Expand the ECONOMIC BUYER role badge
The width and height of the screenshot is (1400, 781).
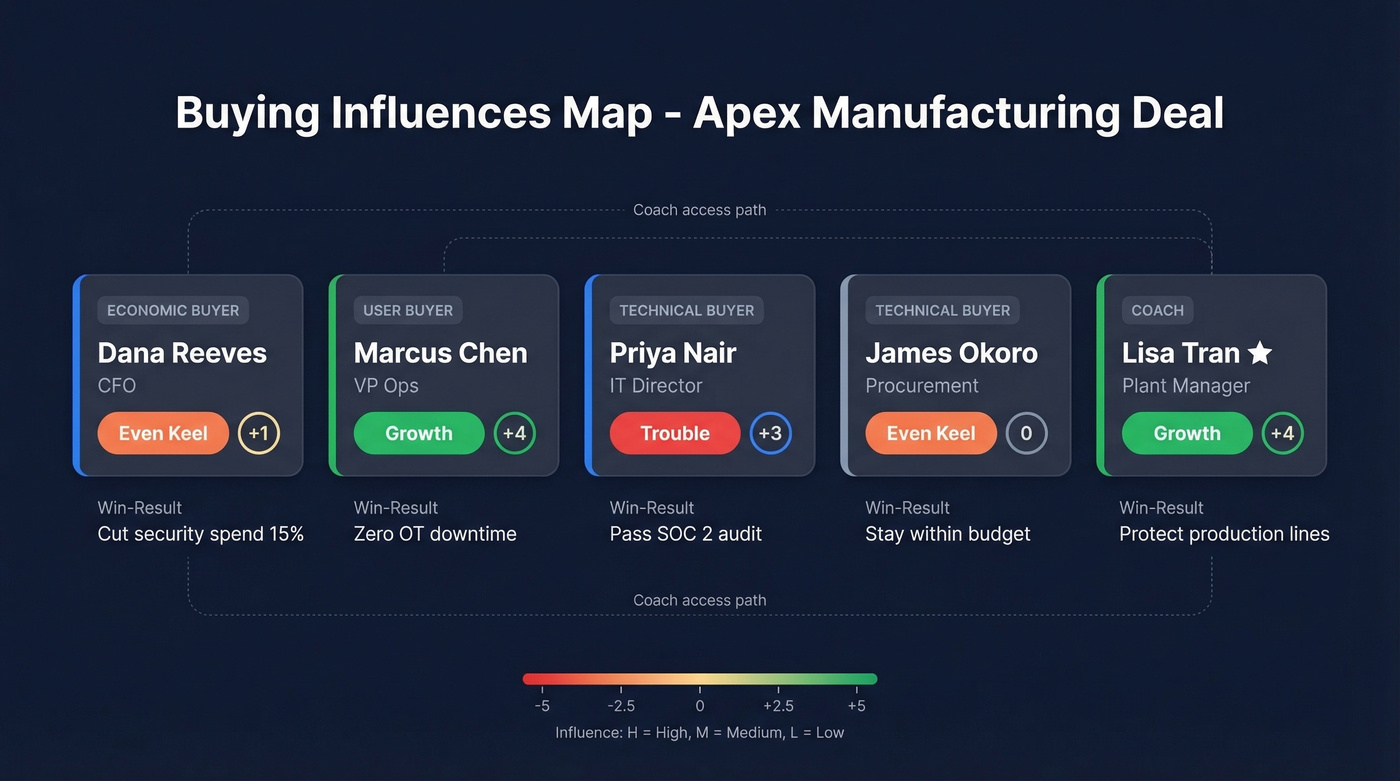(172, 310)
